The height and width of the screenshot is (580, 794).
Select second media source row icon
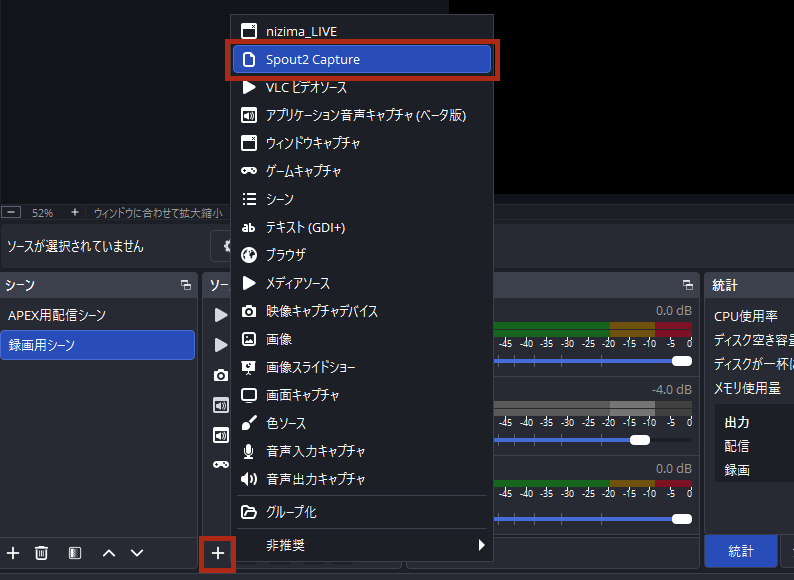point(221,345)
